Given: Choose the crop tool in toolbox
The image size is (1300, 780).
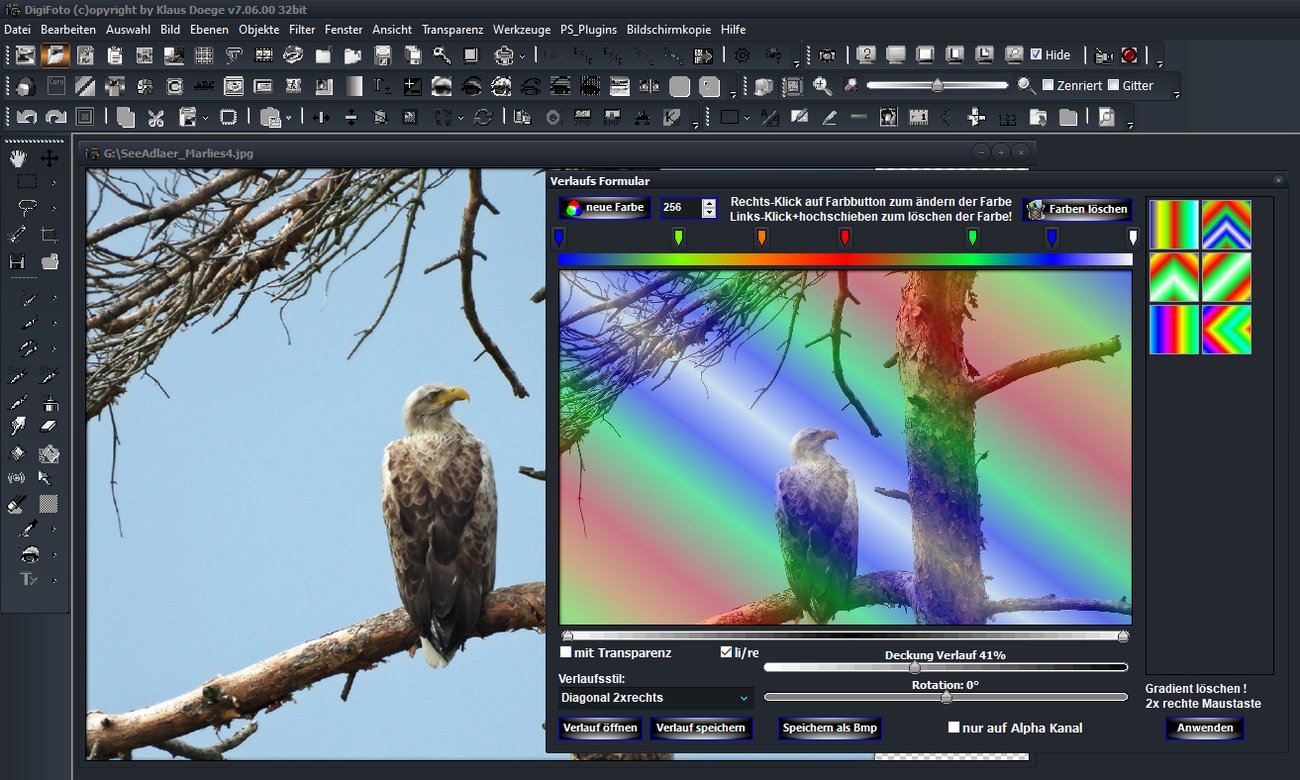Looking at the screenshot, I should coord(49,235).
